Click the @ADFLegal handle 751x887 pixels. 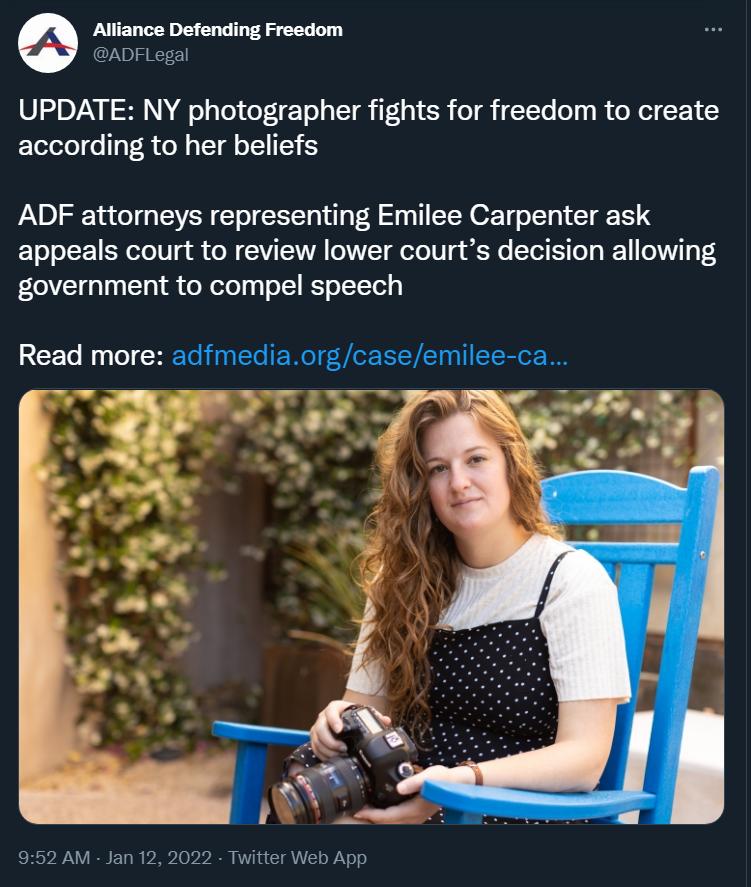point(140,55)
